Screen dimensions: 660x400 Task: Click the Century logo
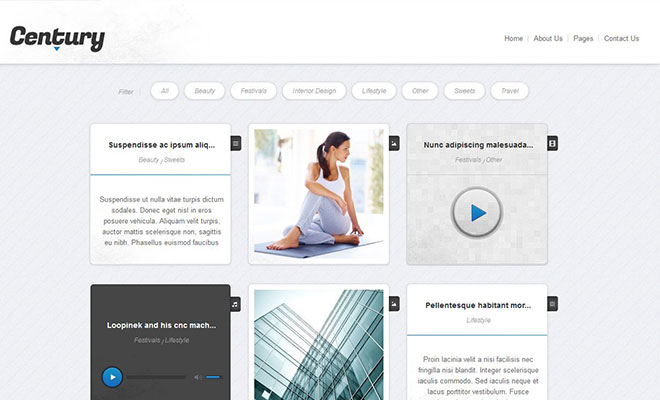coord(57,39)
